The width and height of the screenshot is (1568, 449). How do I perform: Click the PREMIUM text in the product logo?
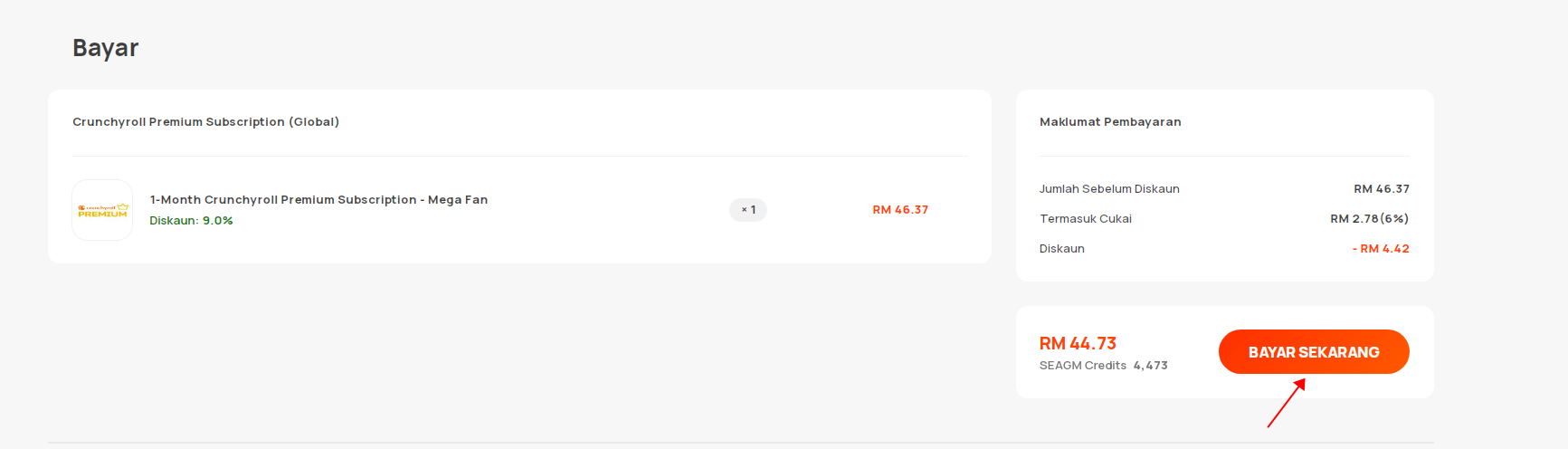coord(102,215)
